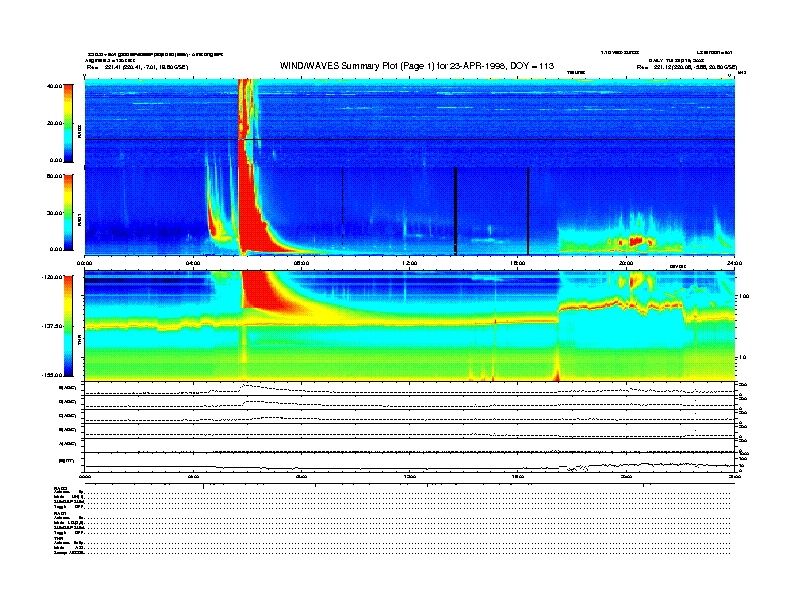Click the 100 frequency label right of TNR panel
The height and width of the screenshot is (612, 792).
click(743, 296)
